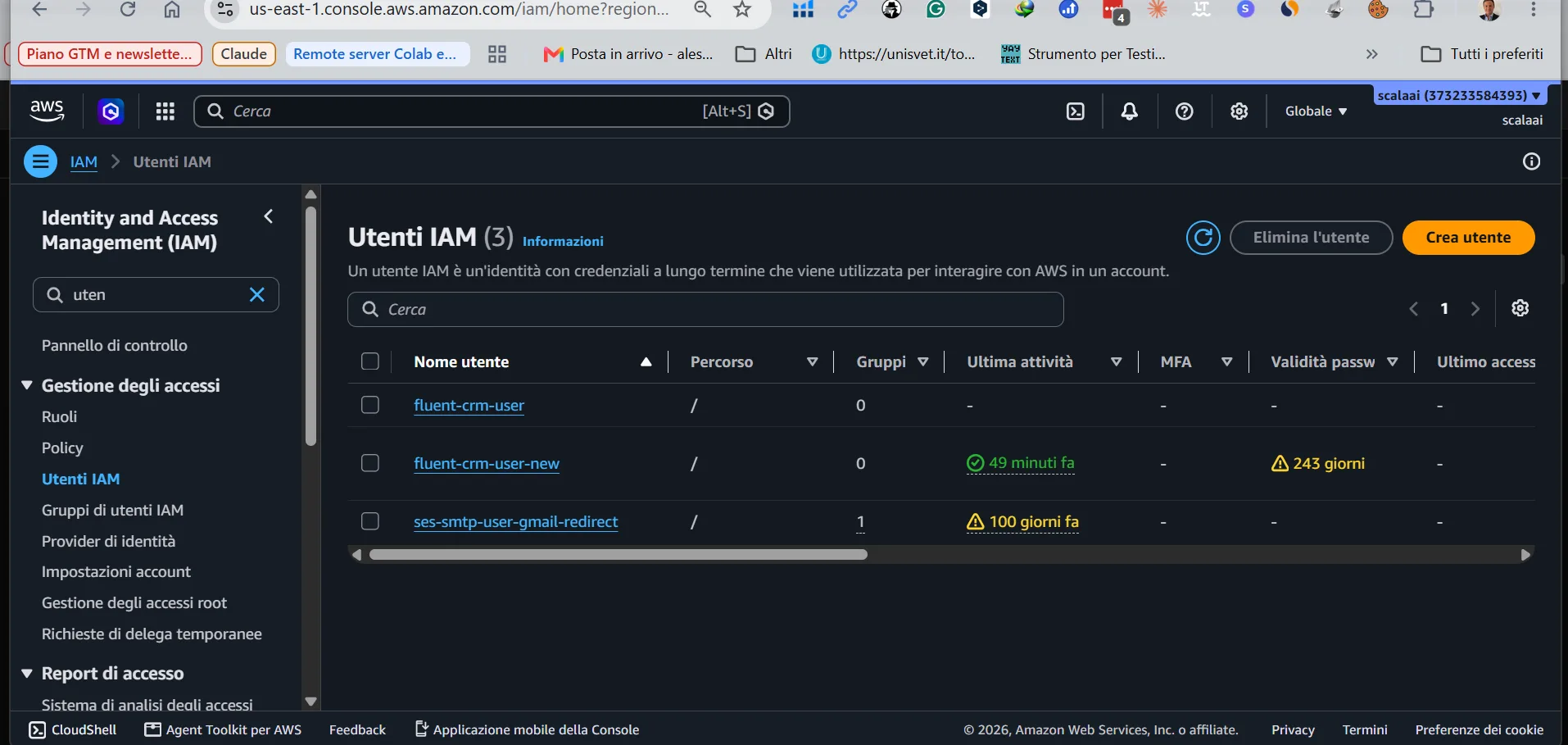Open the notifications bell
The image size is (1568, 745).
pyautogui.click(x=1130, y=111)
